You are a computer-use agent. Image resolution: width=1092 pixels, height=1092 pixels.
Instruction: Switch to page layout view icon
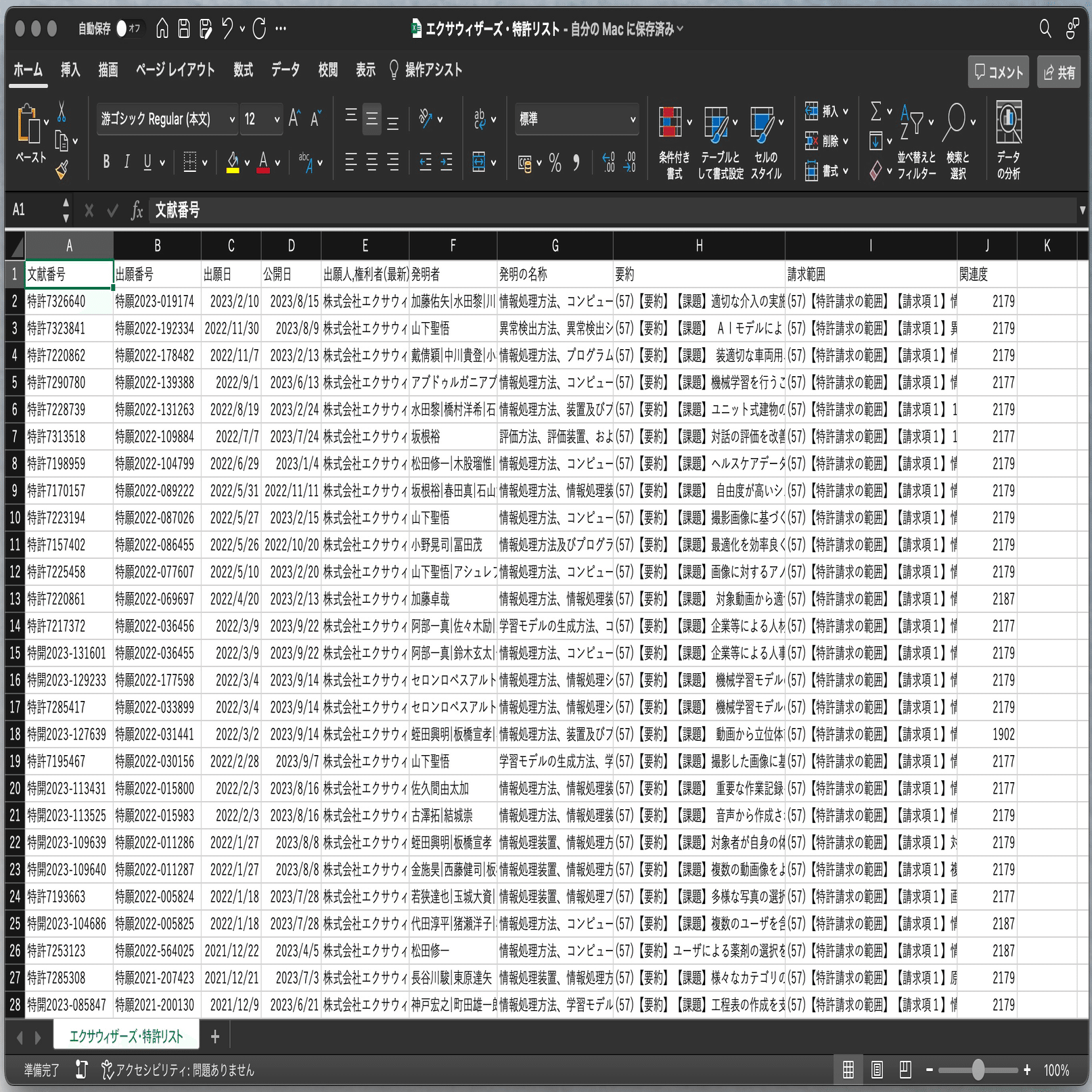(877, 1070)
